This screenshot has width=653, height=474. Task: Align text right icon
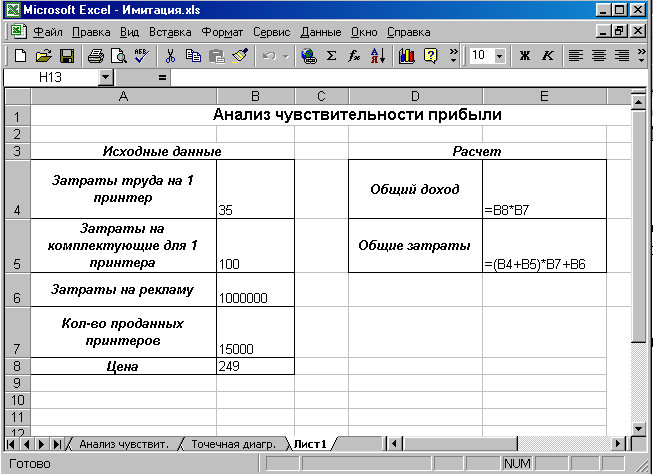click(x=622, y=55)
